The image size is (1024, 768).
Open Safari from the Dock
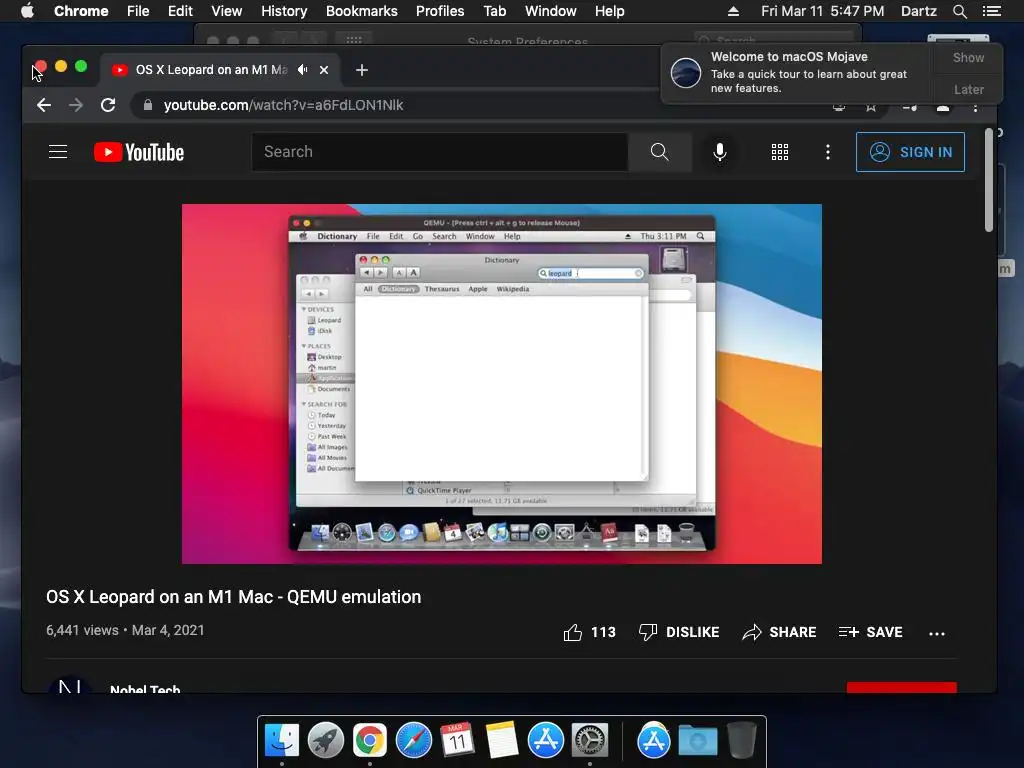click(413, 741)
